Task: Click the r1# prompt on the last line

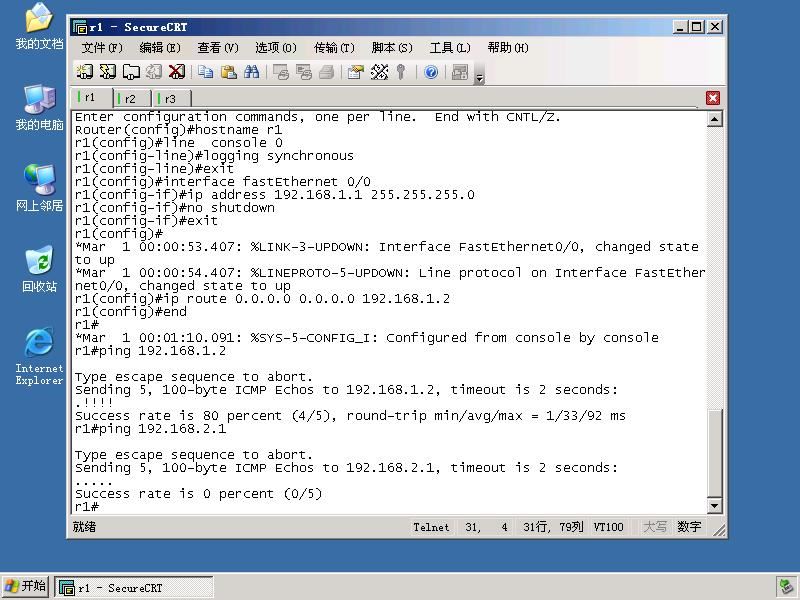Action: [87, 507]
